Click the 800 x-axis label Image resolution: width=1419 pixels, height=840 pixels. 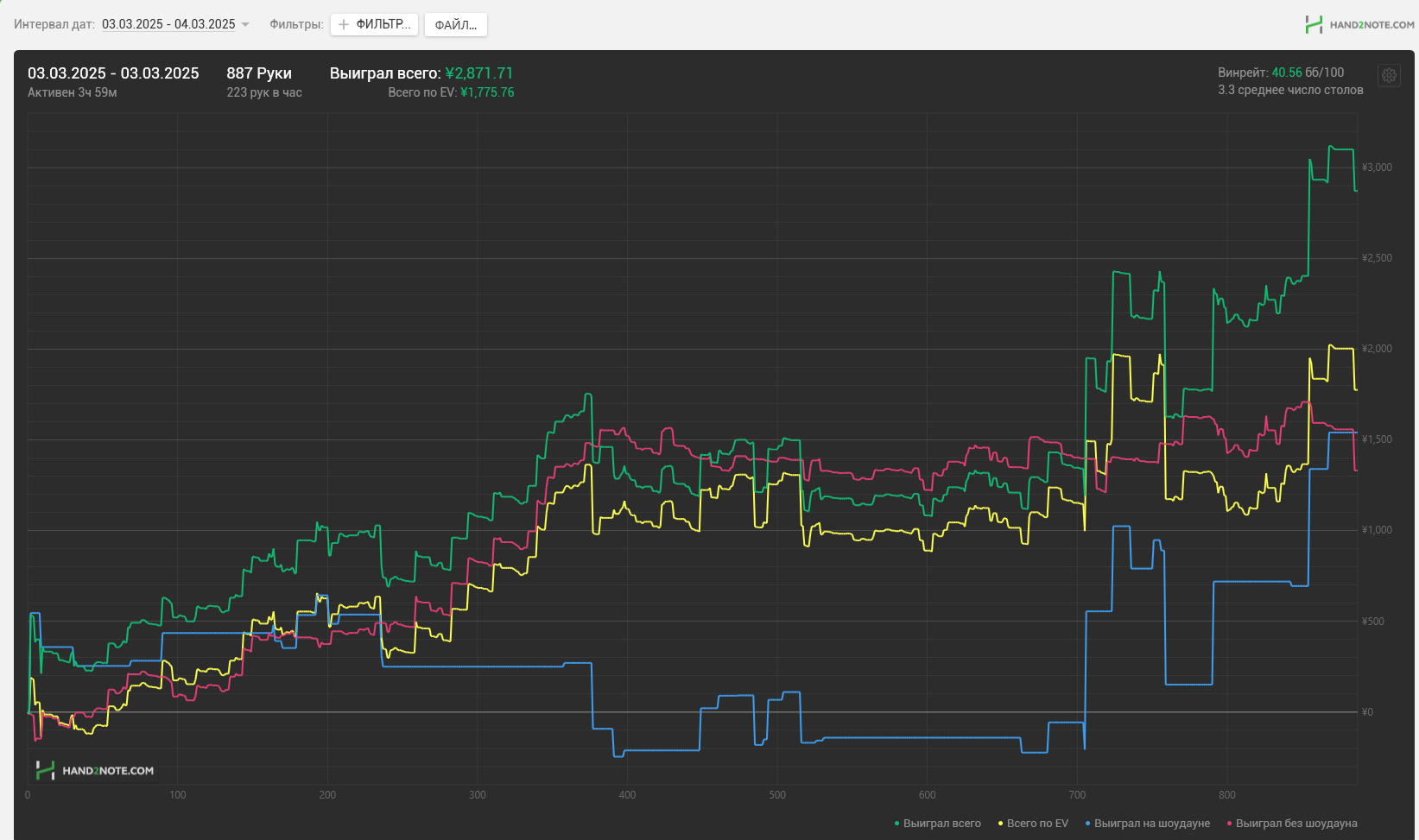tap(1227, 795)
